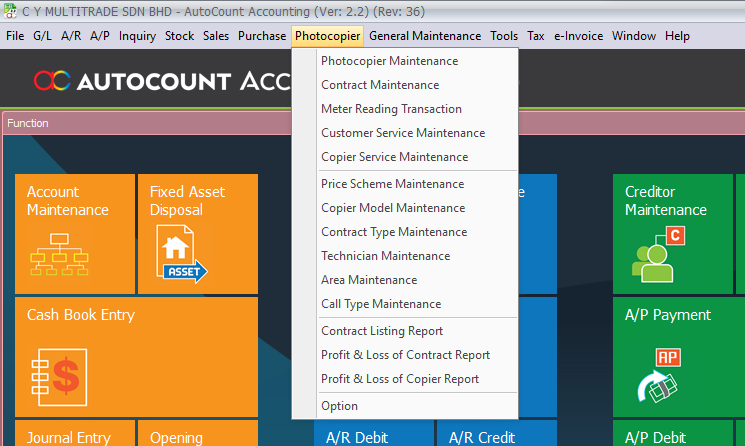Open Photocopier Option entry
The height and width of the screenshot is (446, 745).
click(405, 406)
